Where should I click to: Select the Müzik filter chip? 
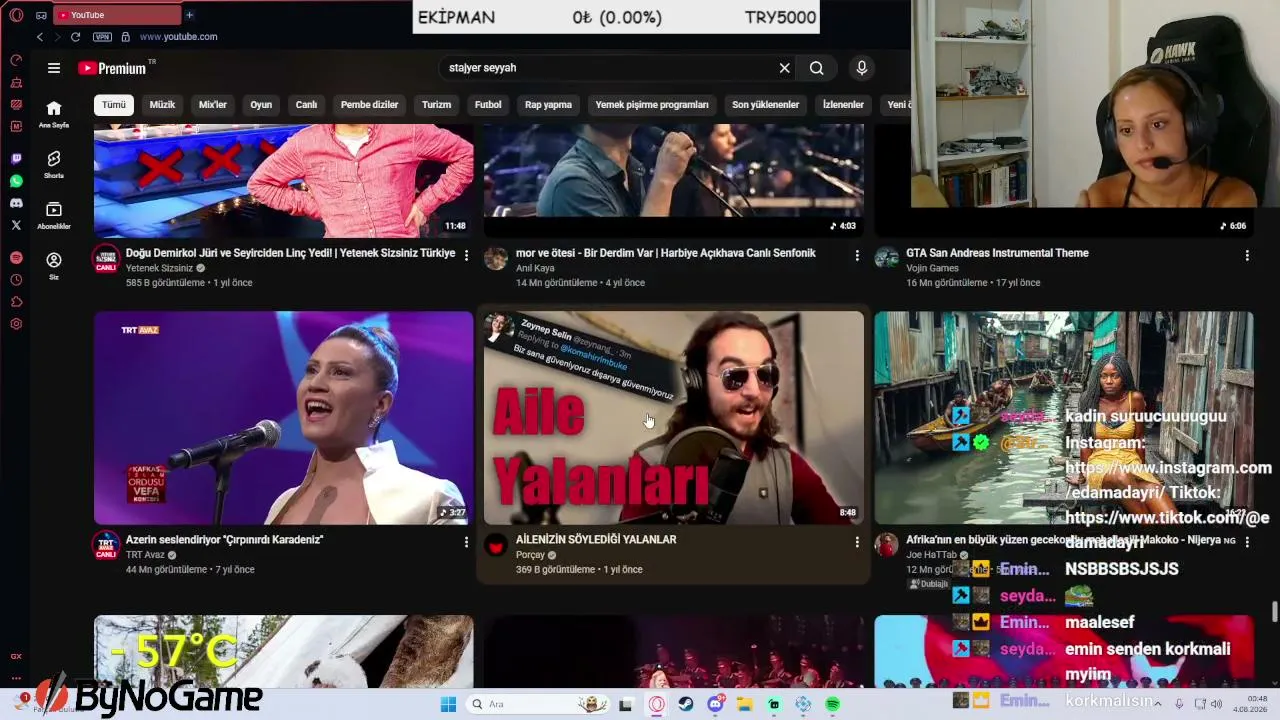pyautogui.click(x=162, y=104)
